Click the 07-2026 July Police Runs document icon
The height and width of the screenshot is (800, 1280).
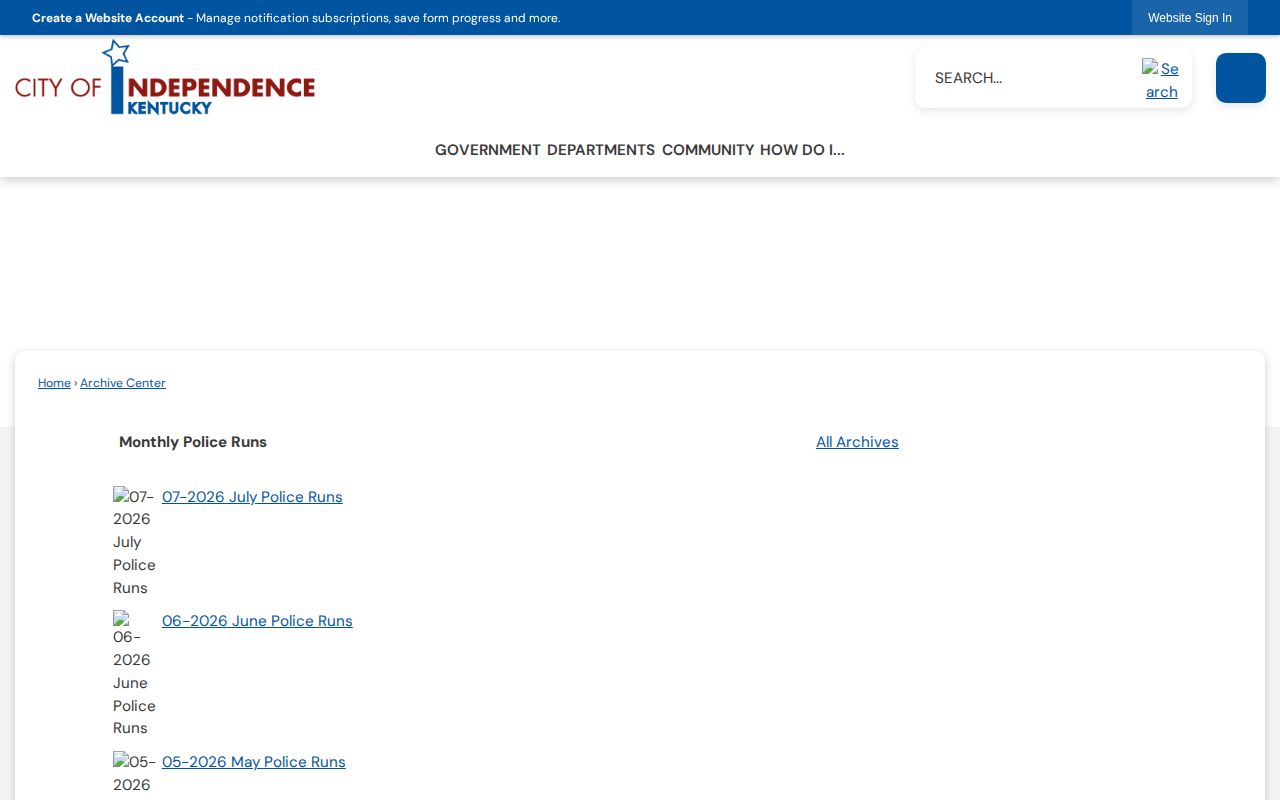(134, 542)
